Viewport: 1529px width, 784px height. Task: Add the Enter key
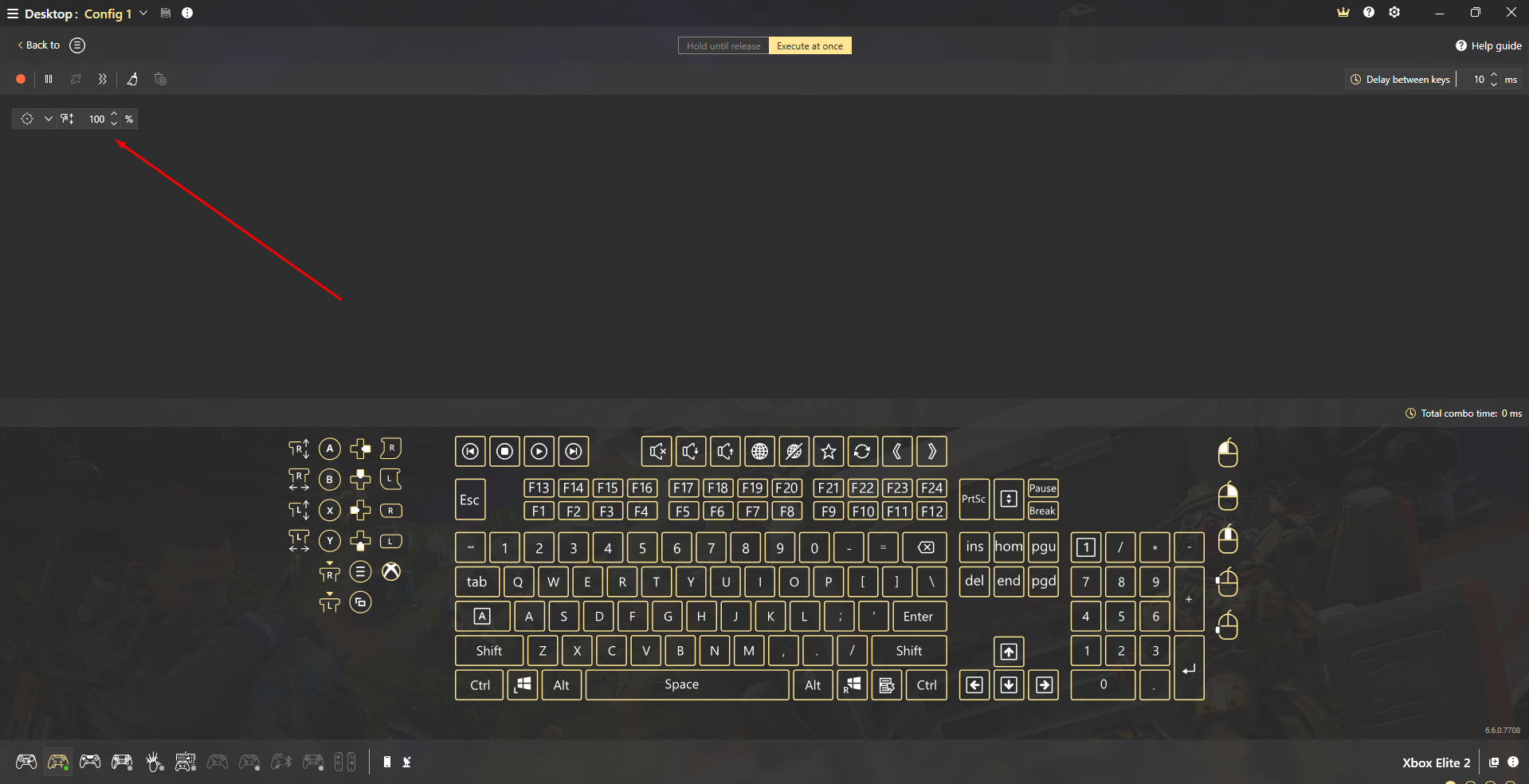coord(919,616)
